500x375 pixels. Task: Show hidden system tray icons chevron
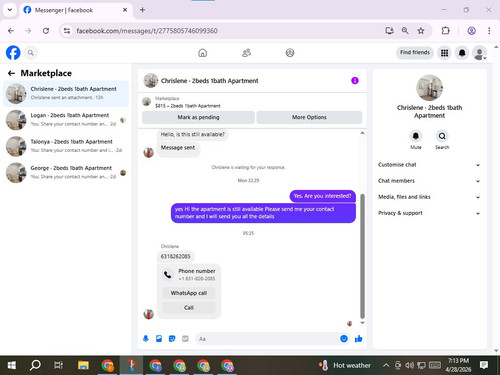click(x=386, y=365)
